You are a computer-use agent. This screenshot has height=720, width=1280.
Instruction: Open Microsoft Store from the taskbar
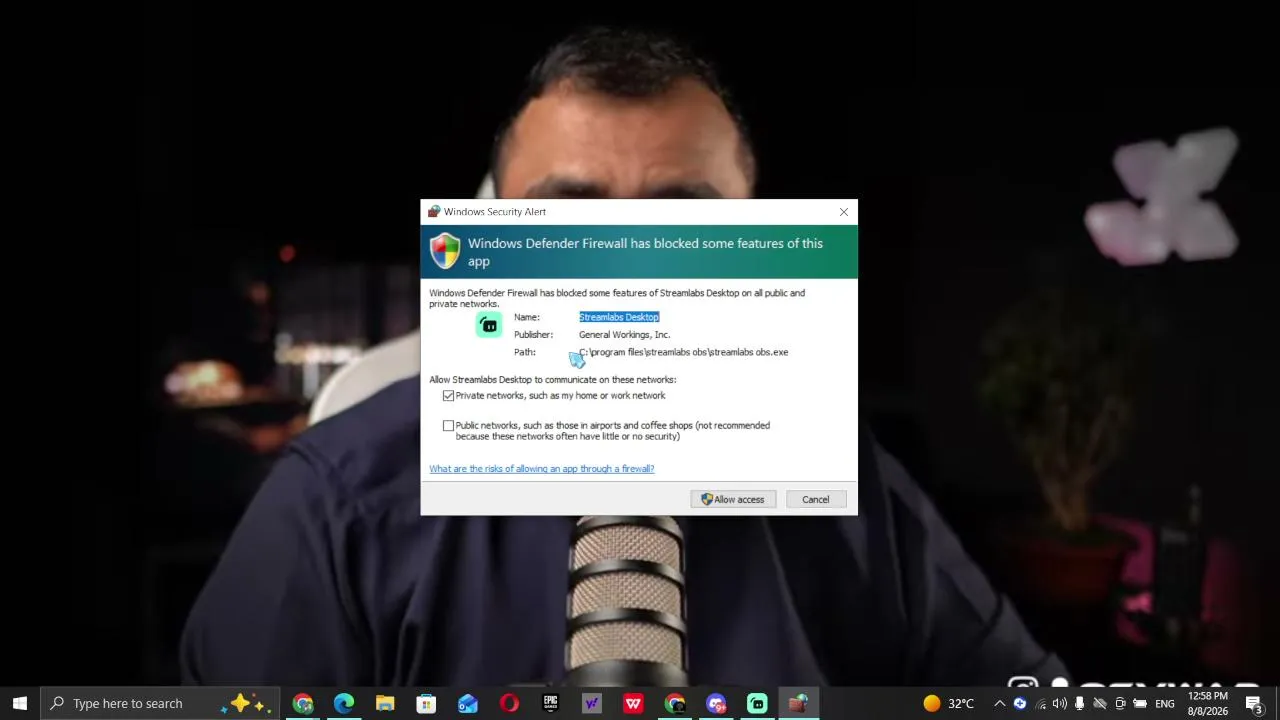[x=426, y=703]
